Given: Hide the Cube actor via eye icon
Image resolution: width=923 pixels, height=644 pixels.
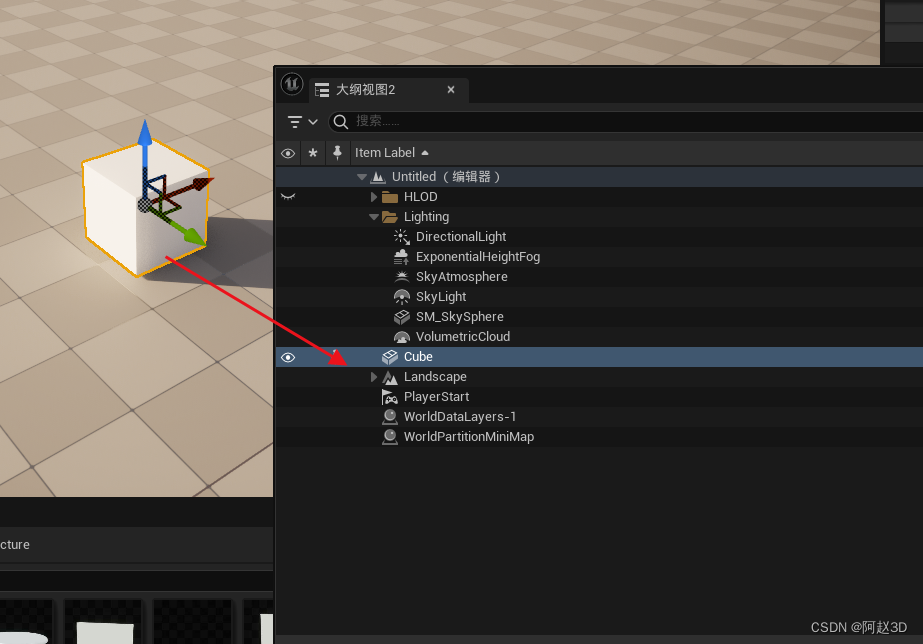Looking at the screenshot, I should tap(288, 357).
